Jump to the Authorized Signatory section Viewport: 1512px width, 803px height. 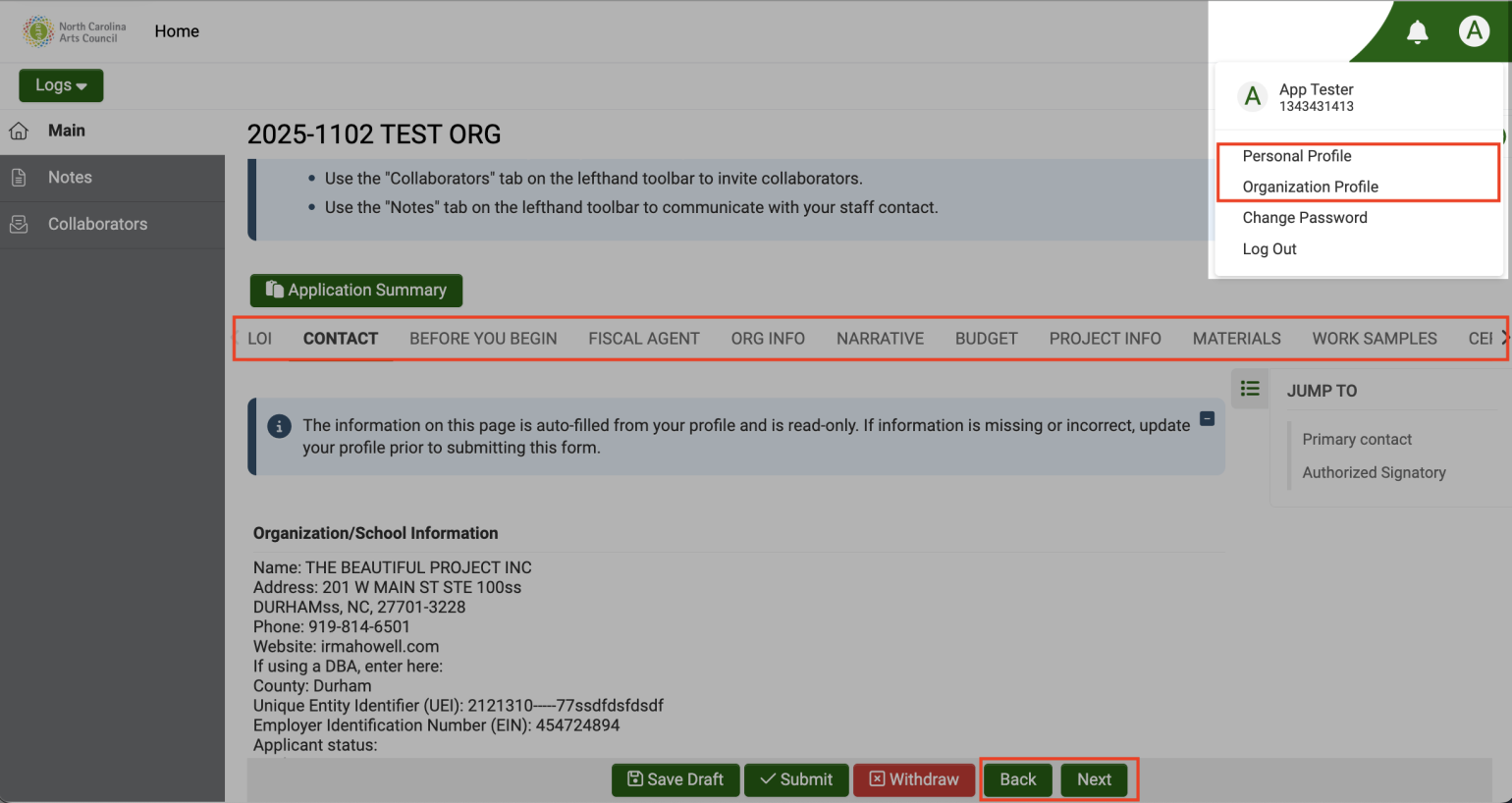pos(1374,472)
